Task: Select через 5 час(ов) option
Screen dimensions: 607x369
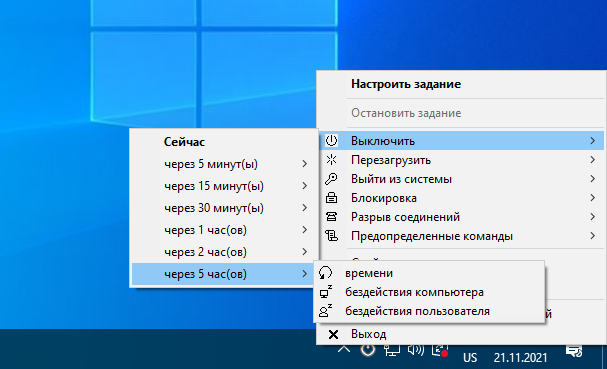Action: (223, 274)
